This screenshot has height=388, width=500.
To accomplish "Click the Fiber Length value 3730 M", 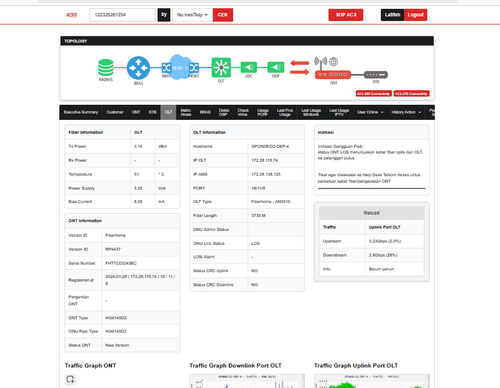I will click(x=258, y=216).
